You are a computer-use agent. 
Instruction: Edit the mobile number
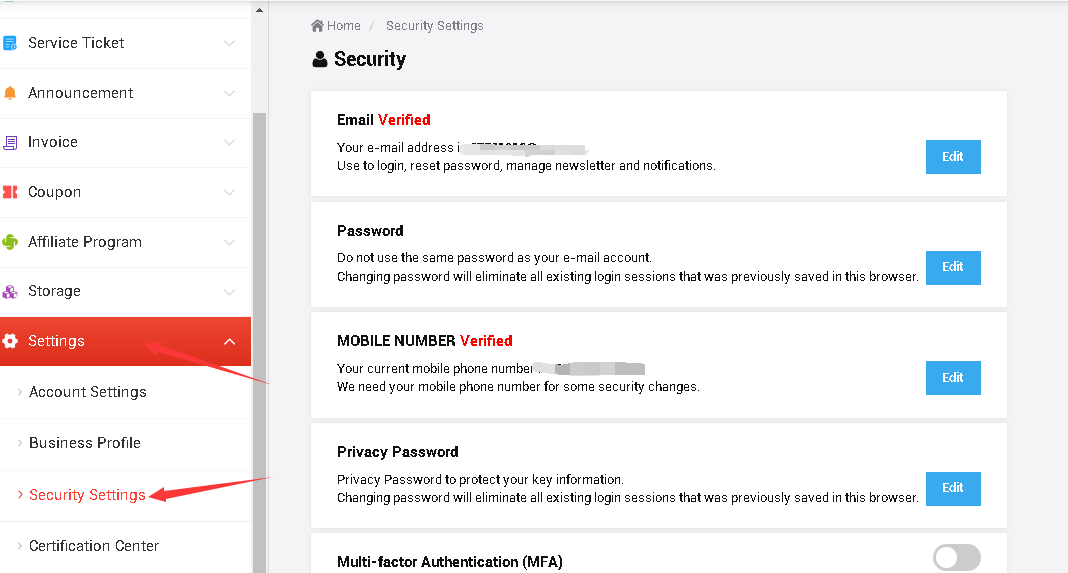952,378
